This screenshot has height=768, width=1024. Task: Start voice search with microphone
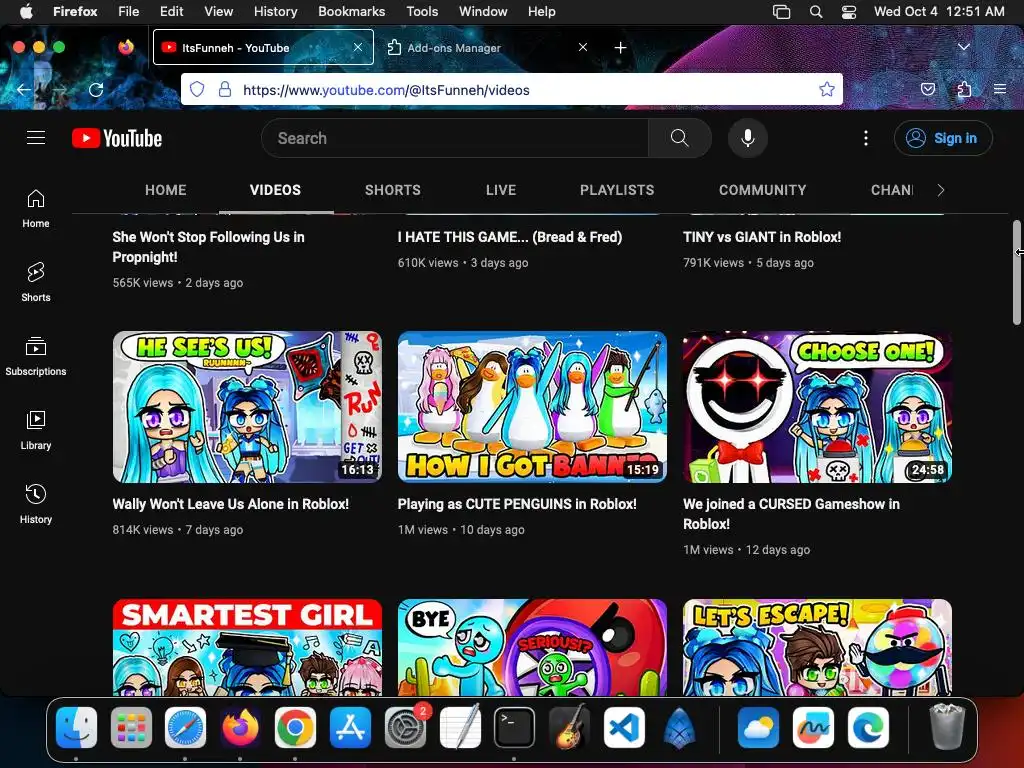[x=748, y=138]
